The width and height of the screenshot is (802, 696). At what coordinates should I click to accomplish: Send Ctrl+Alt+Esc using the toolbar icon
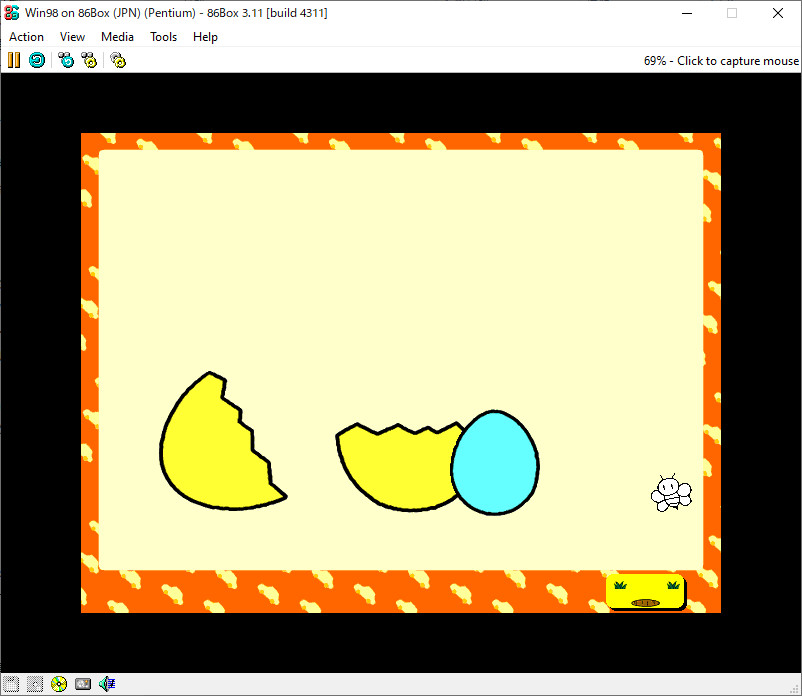(x=89, y=60)
